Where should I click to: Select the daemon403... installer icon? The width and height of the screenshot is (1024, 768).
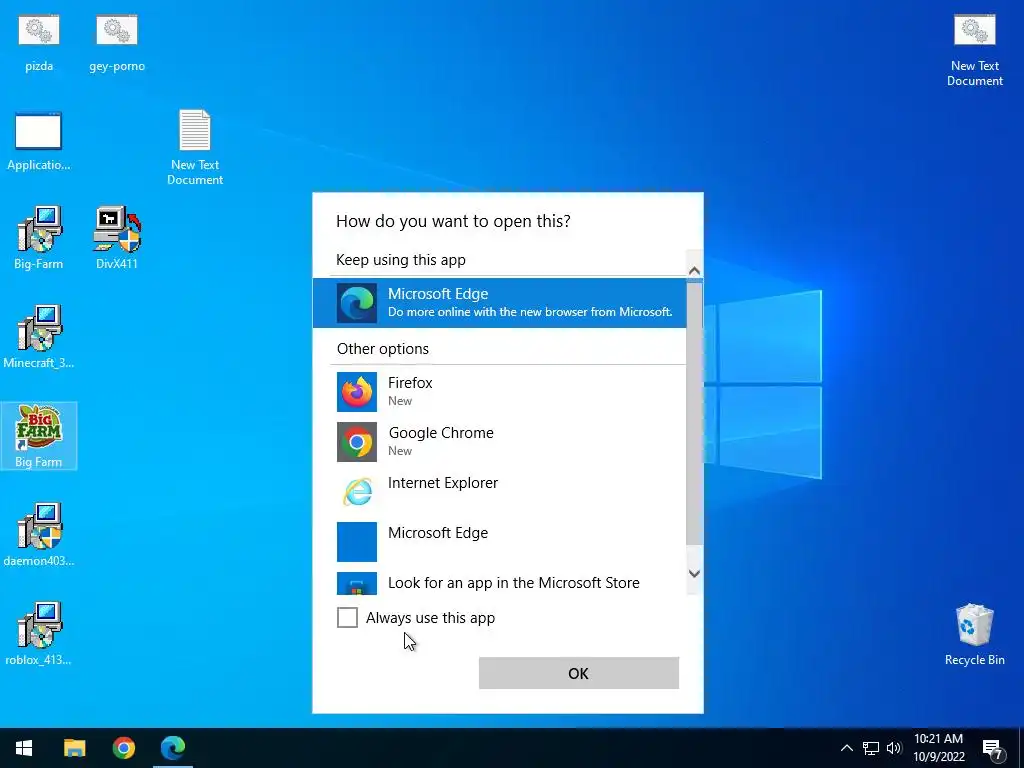click(x=39, y=535)
